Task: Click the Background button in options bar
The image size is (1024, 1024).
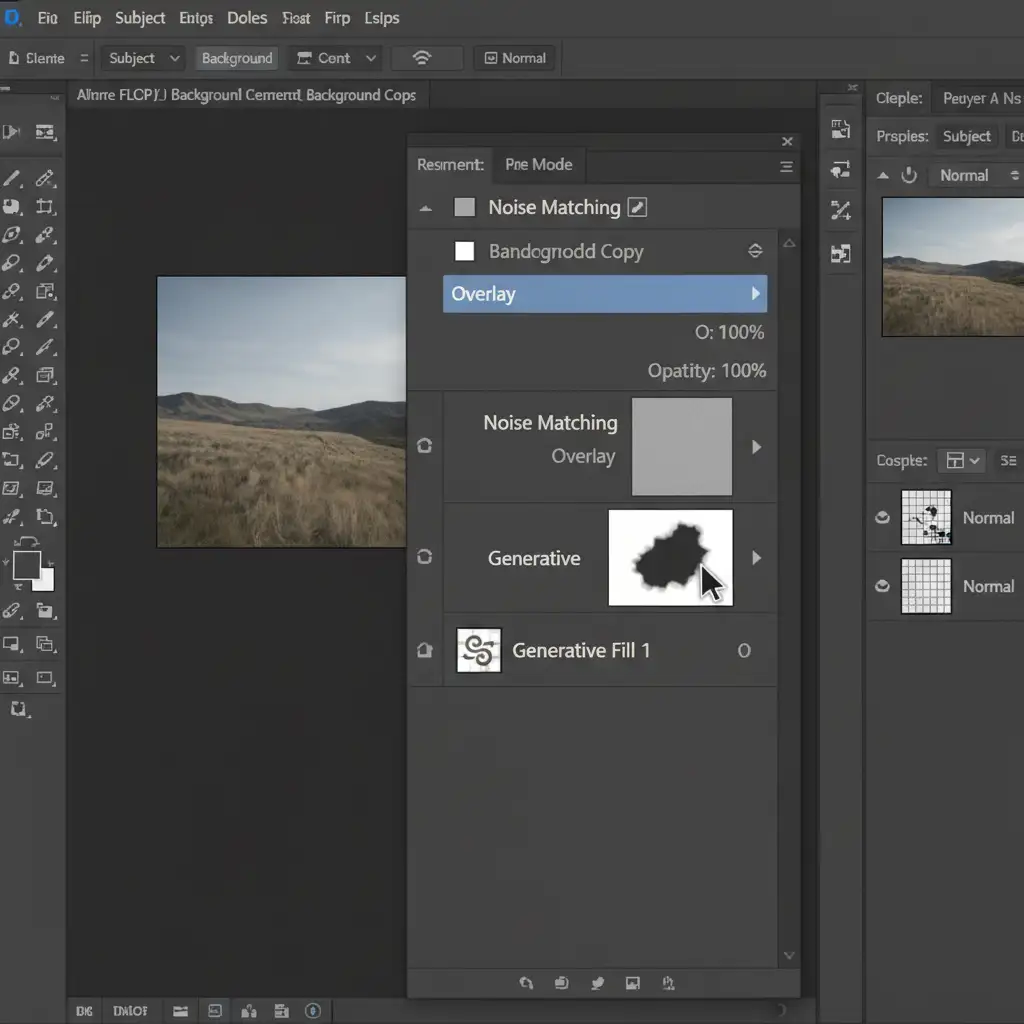Action: click(x=237, y=58)
